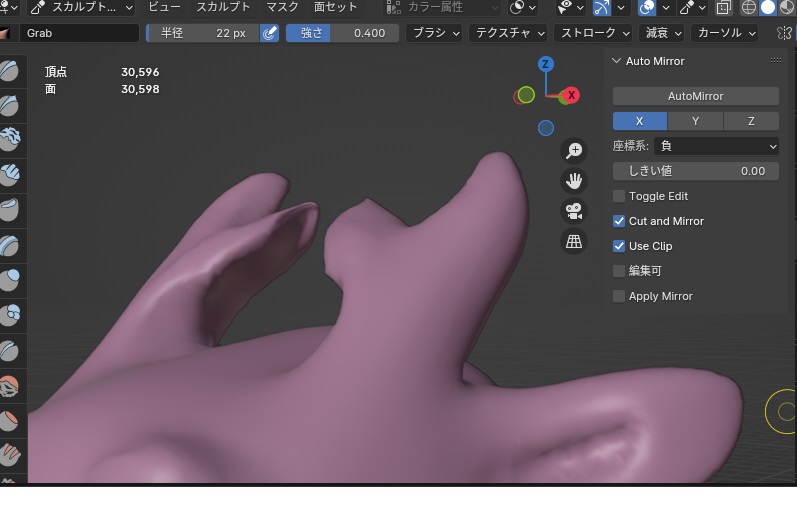Click the 頂点 30,596 statistic text

click(x=102, y=72)
